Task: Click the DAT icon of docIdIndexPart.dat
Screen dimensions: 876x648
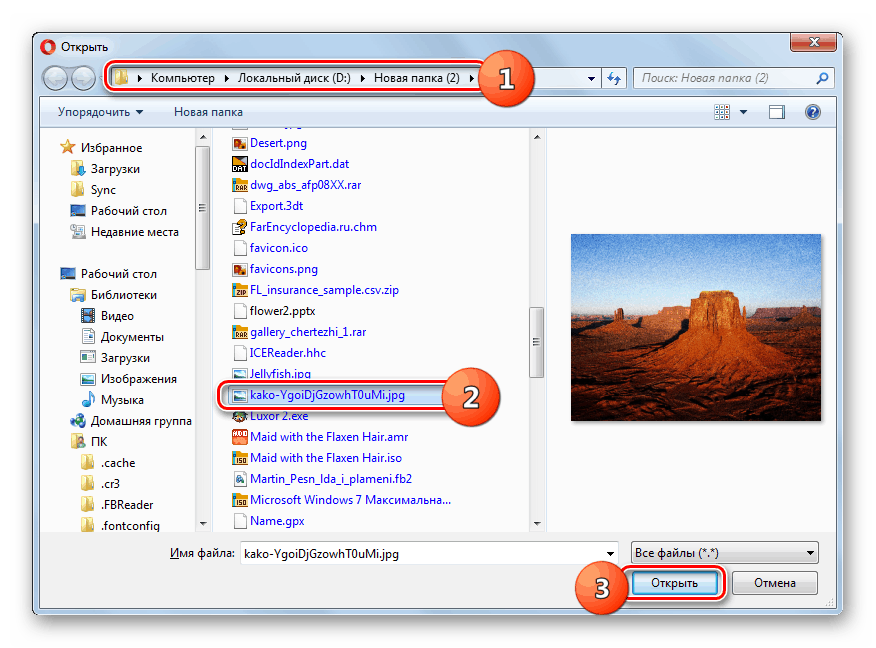Action: (x=240, y=164)
